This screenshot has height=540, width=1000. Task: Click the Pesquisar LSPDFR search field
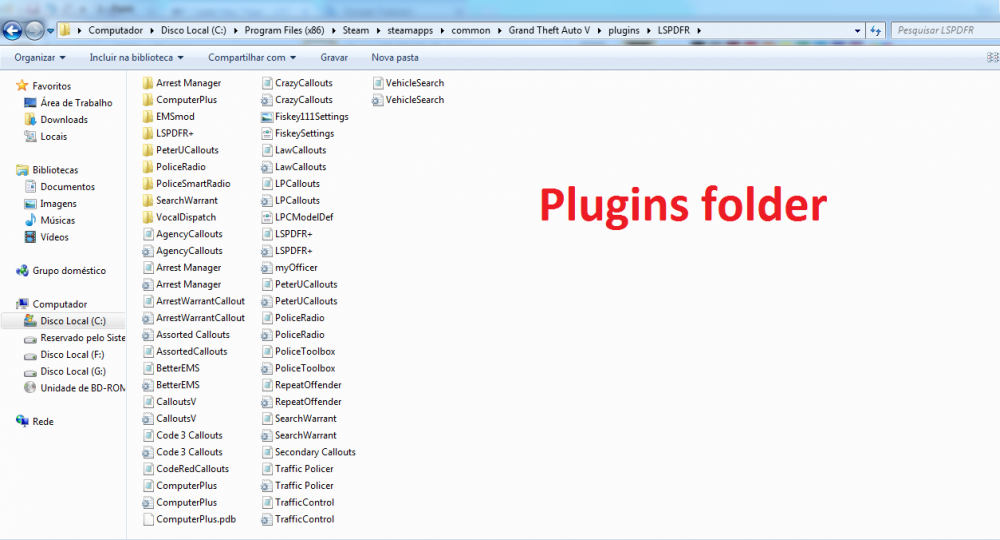(946, 30)
